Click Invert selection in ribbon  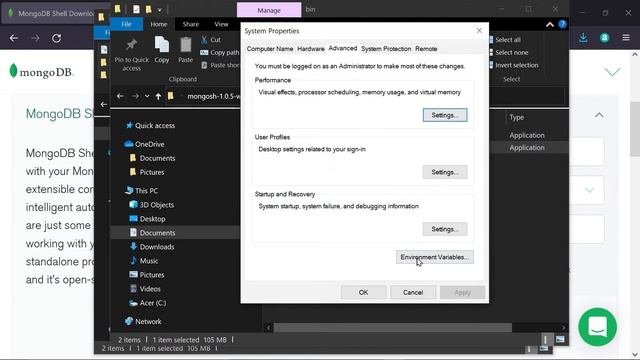click(x=513, y=65)
